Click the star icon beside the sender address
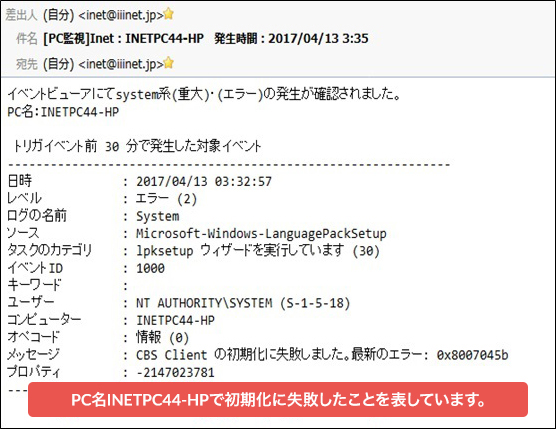Image resolution: width=556 pixels, height=429 pixels. pyautogui.click(x=169, y=14)
